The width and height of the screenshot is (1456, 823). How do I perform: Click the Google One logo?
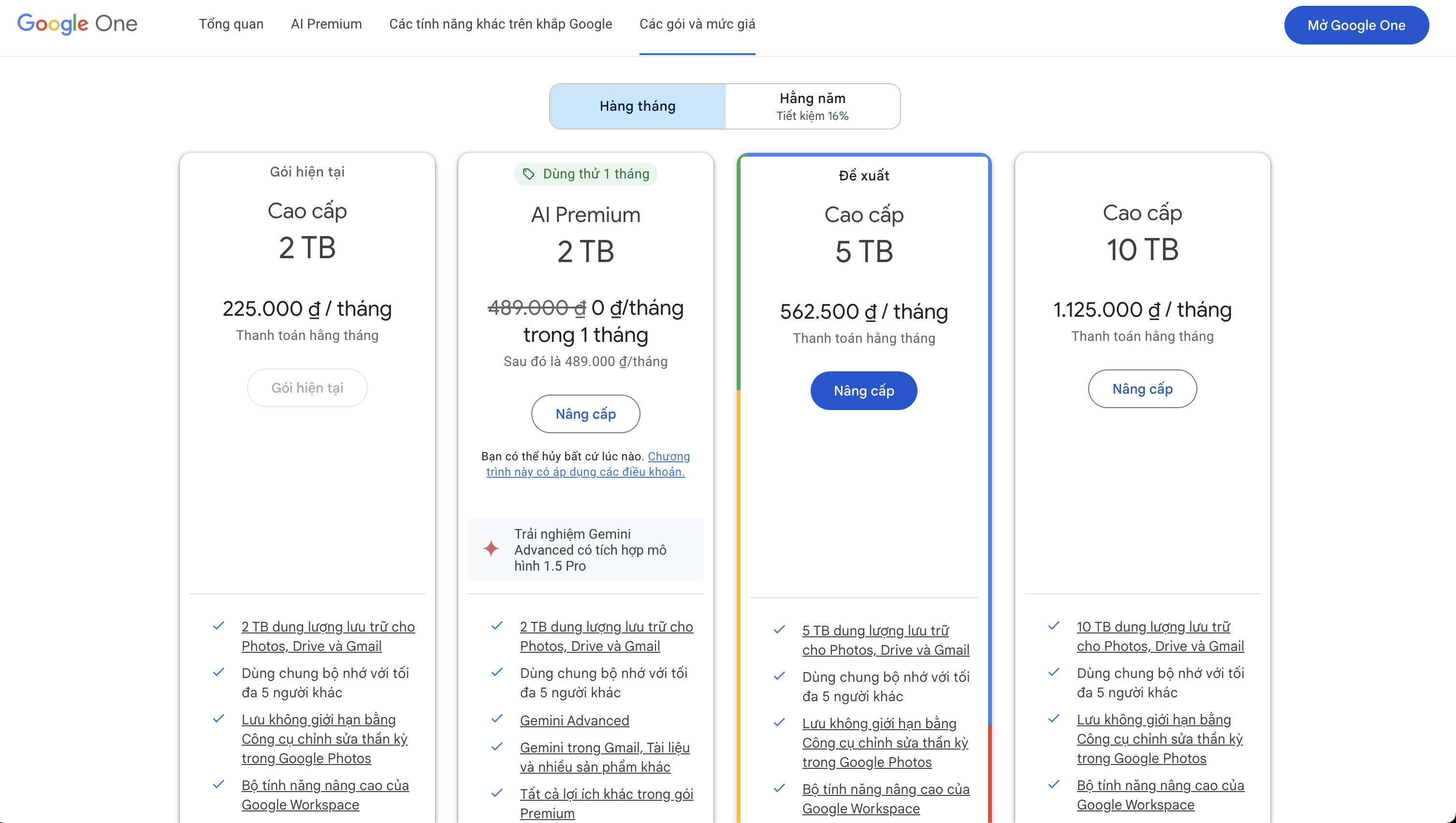tap(77, 24)
